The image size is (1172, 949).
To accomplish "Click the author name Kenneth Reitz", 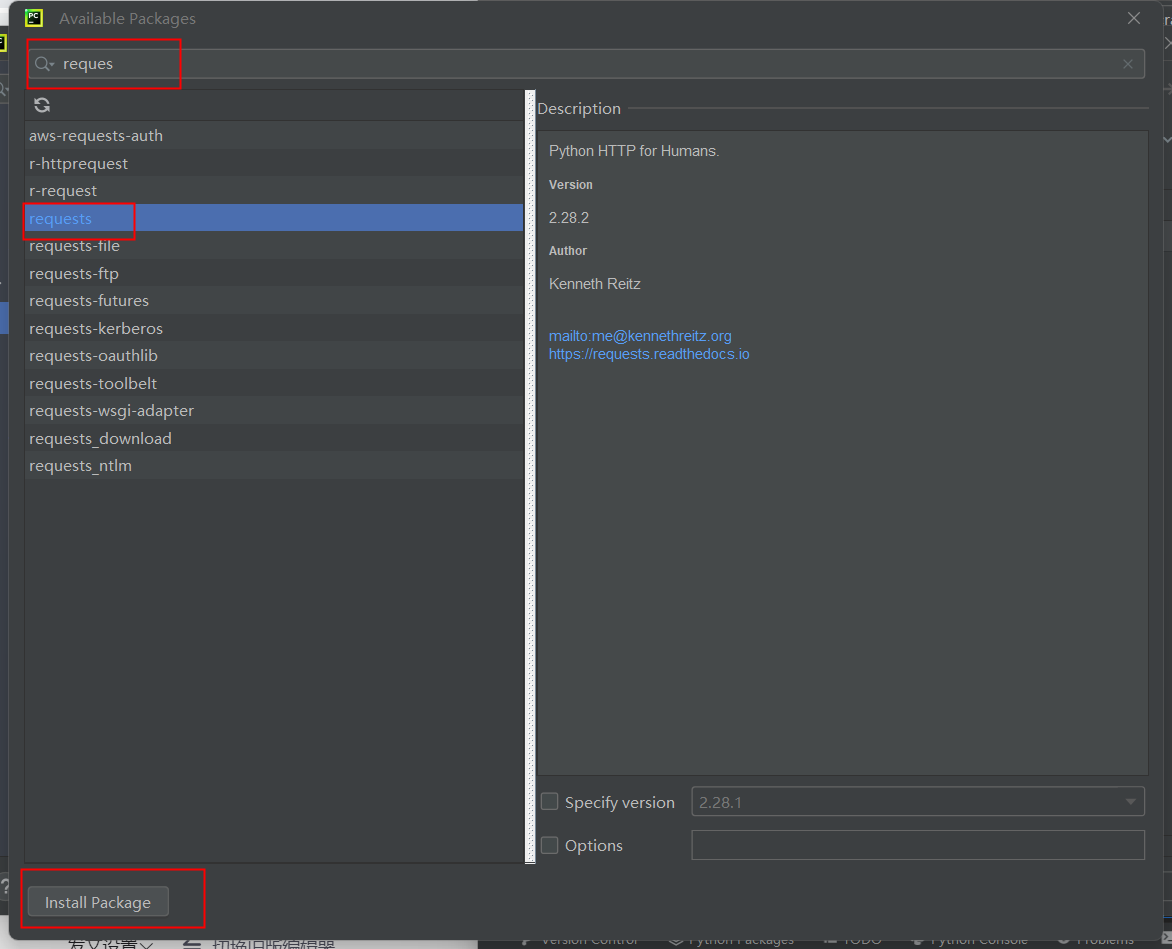I will point(594,284).
